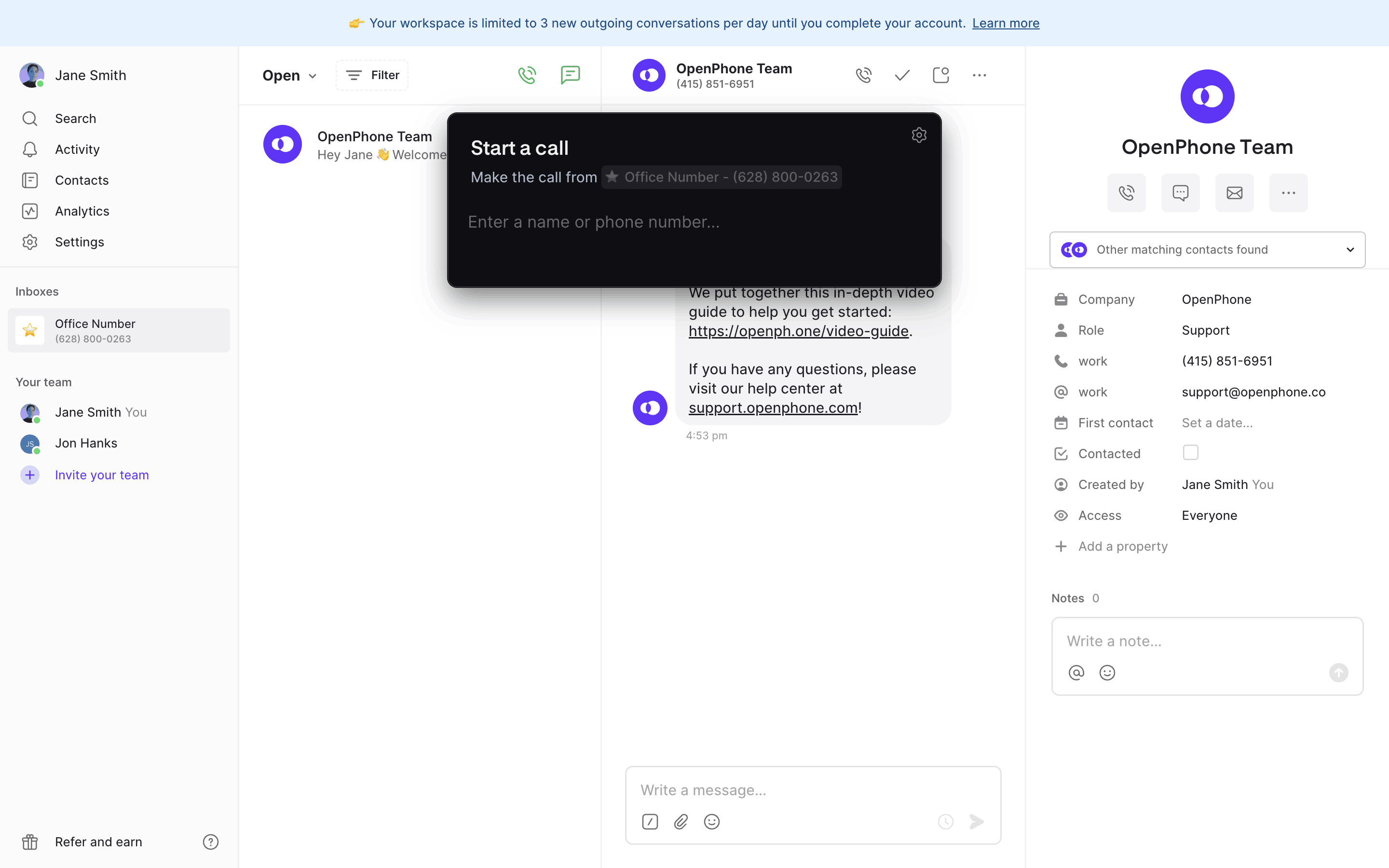
Task: Open the help question mark icon
Action: pyautogui.click(x=211, y=841)
